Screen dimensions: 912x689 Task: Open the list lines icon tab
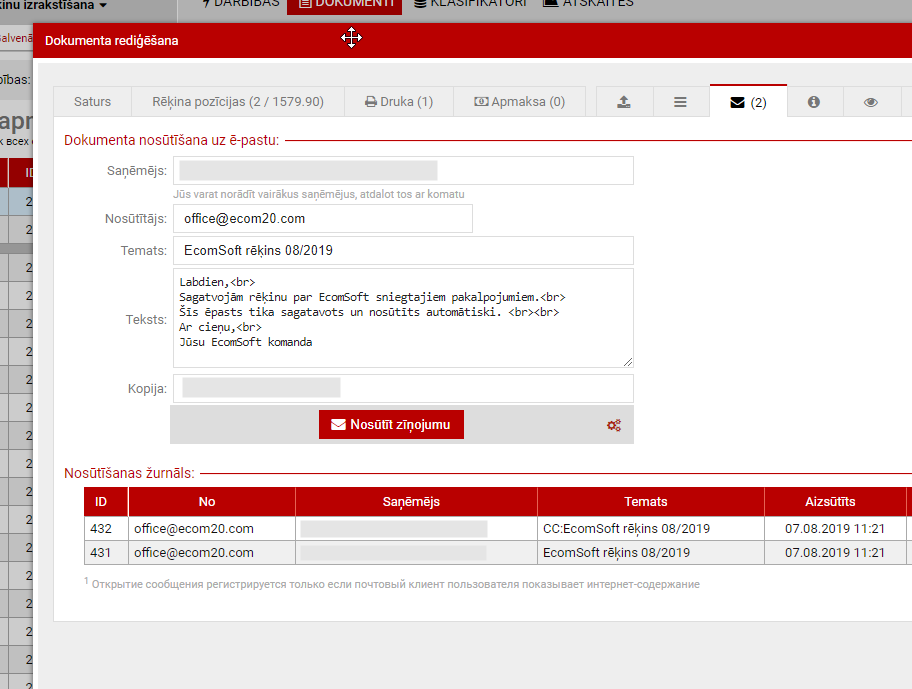pos(680,102)
